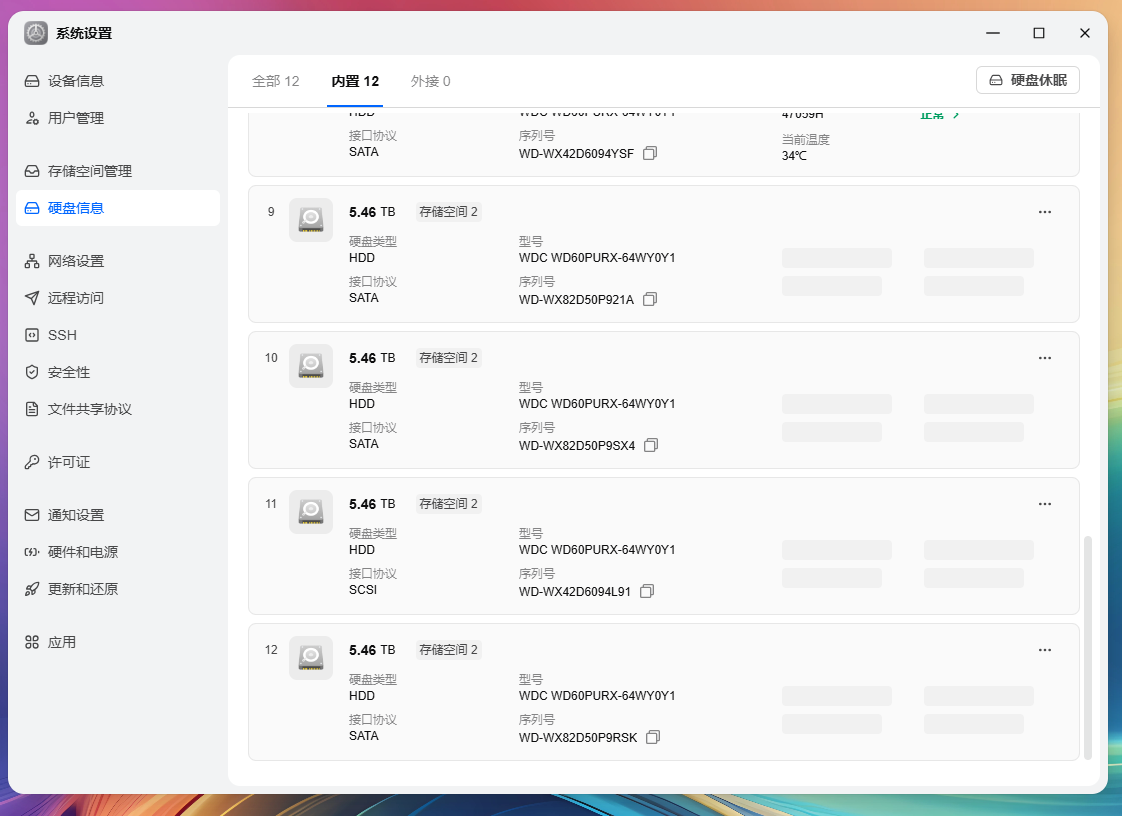Copy serial number WD-WX82D50P9SX4

coord(651,445)
